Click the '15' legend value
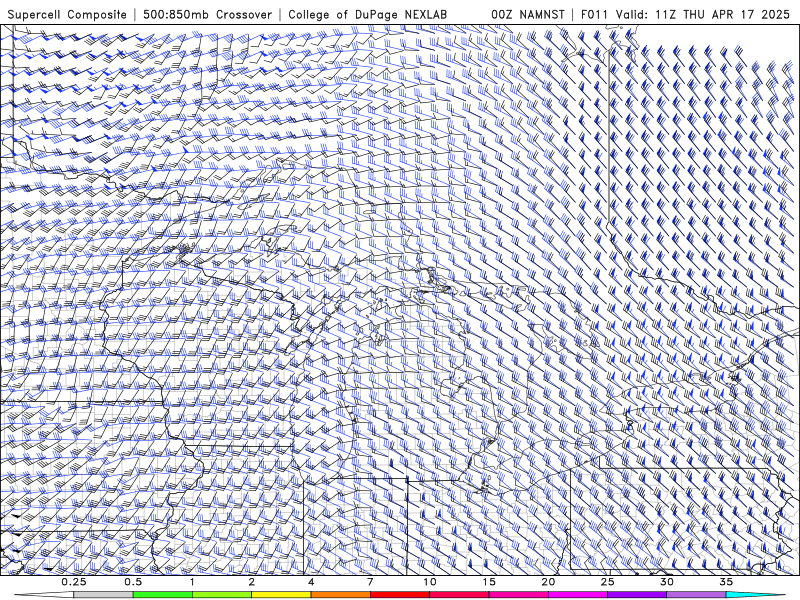 click(x=489, y=582)
